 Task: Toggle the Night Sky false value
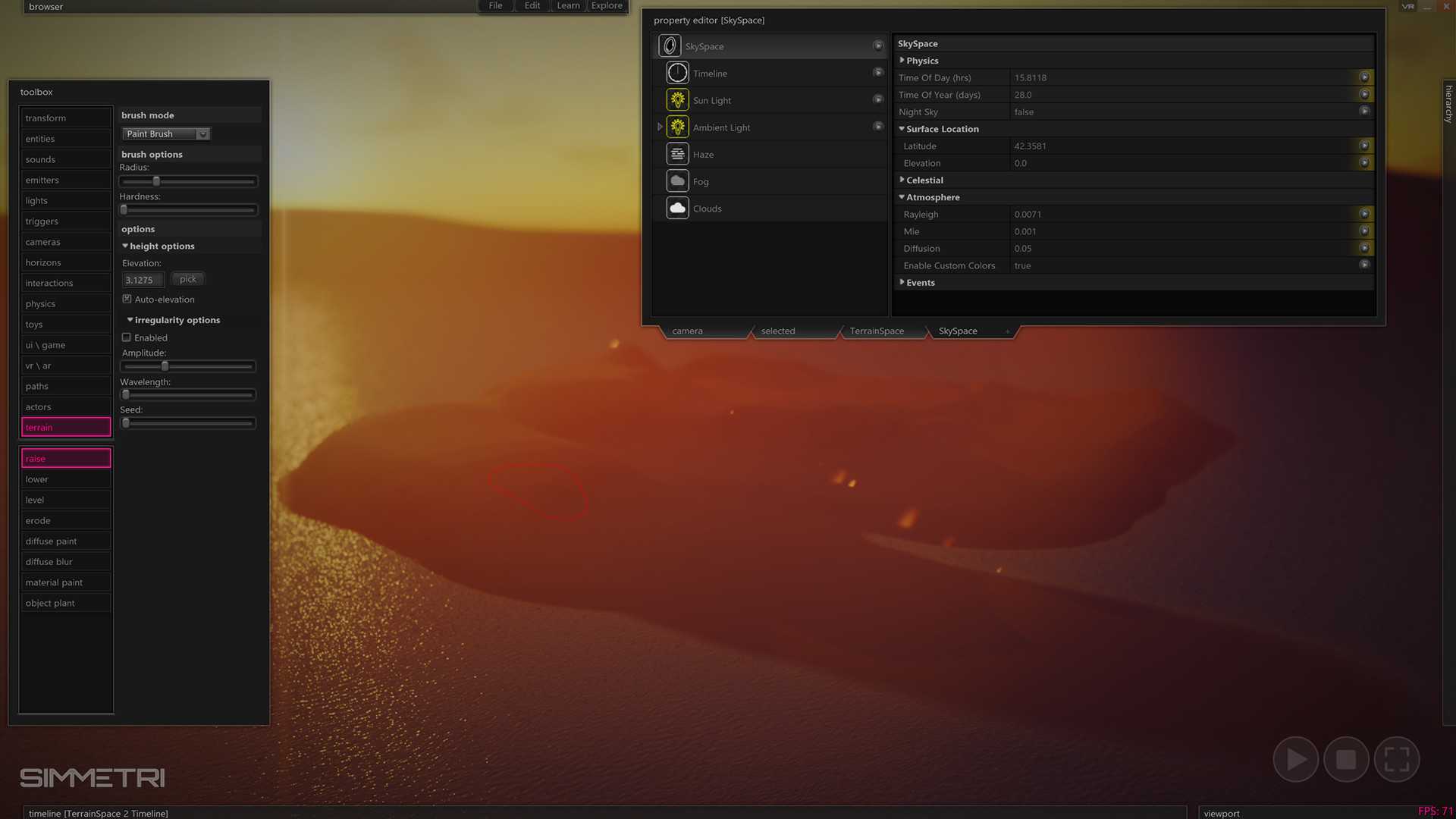tap(1024, 111)
